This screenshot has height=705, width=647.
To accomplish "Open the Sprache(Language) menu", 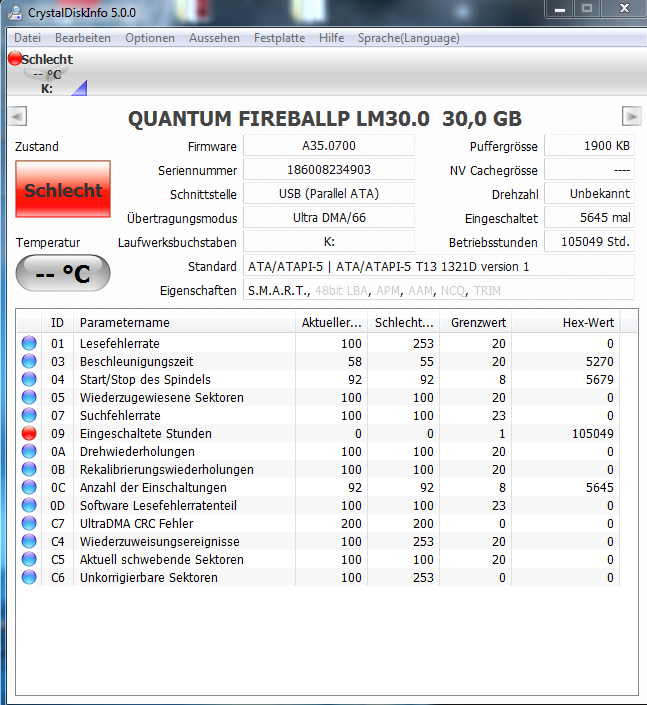I will pos(408,38).
